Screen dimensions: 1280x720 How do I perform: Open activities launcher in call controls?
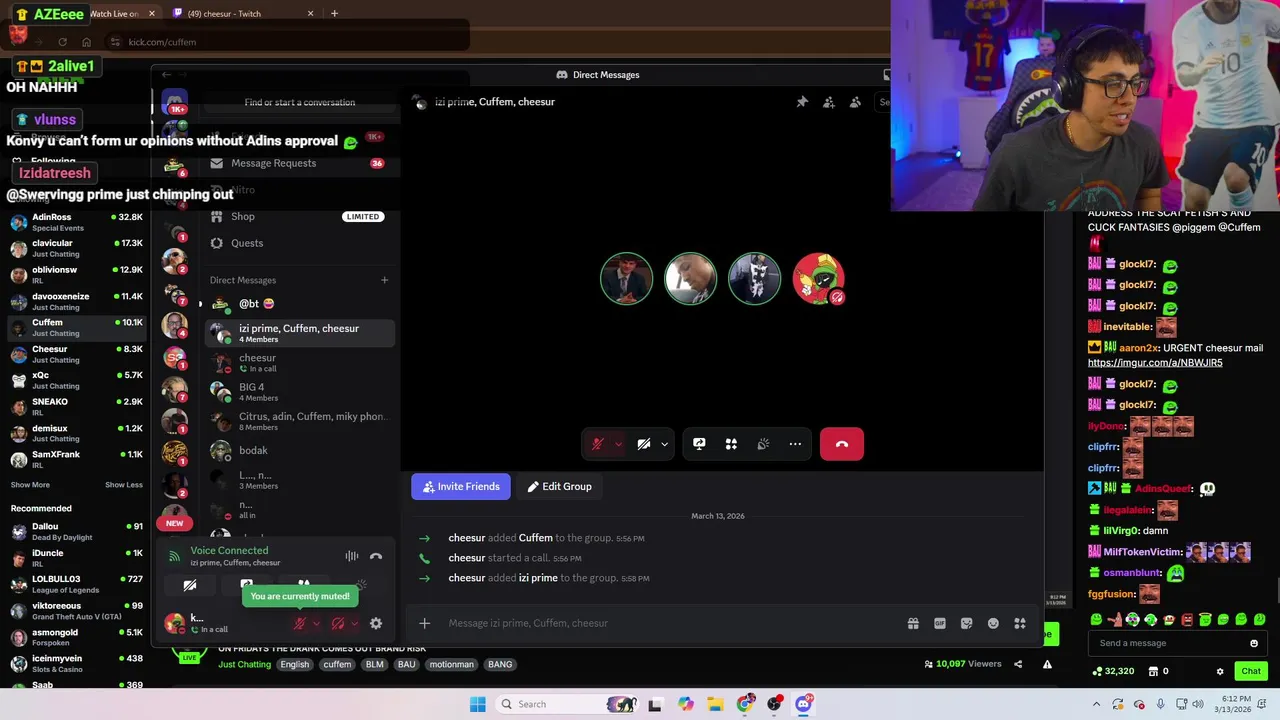pyautogui.click(x=731, y=444)
